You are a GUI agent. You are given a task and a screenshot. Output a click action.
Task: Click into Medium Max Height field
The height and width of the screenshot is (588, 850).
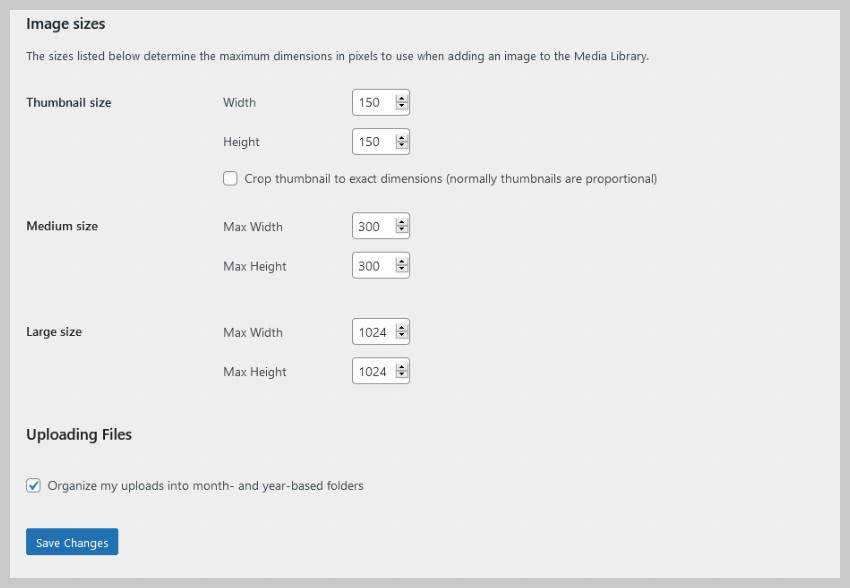point(372,266)
